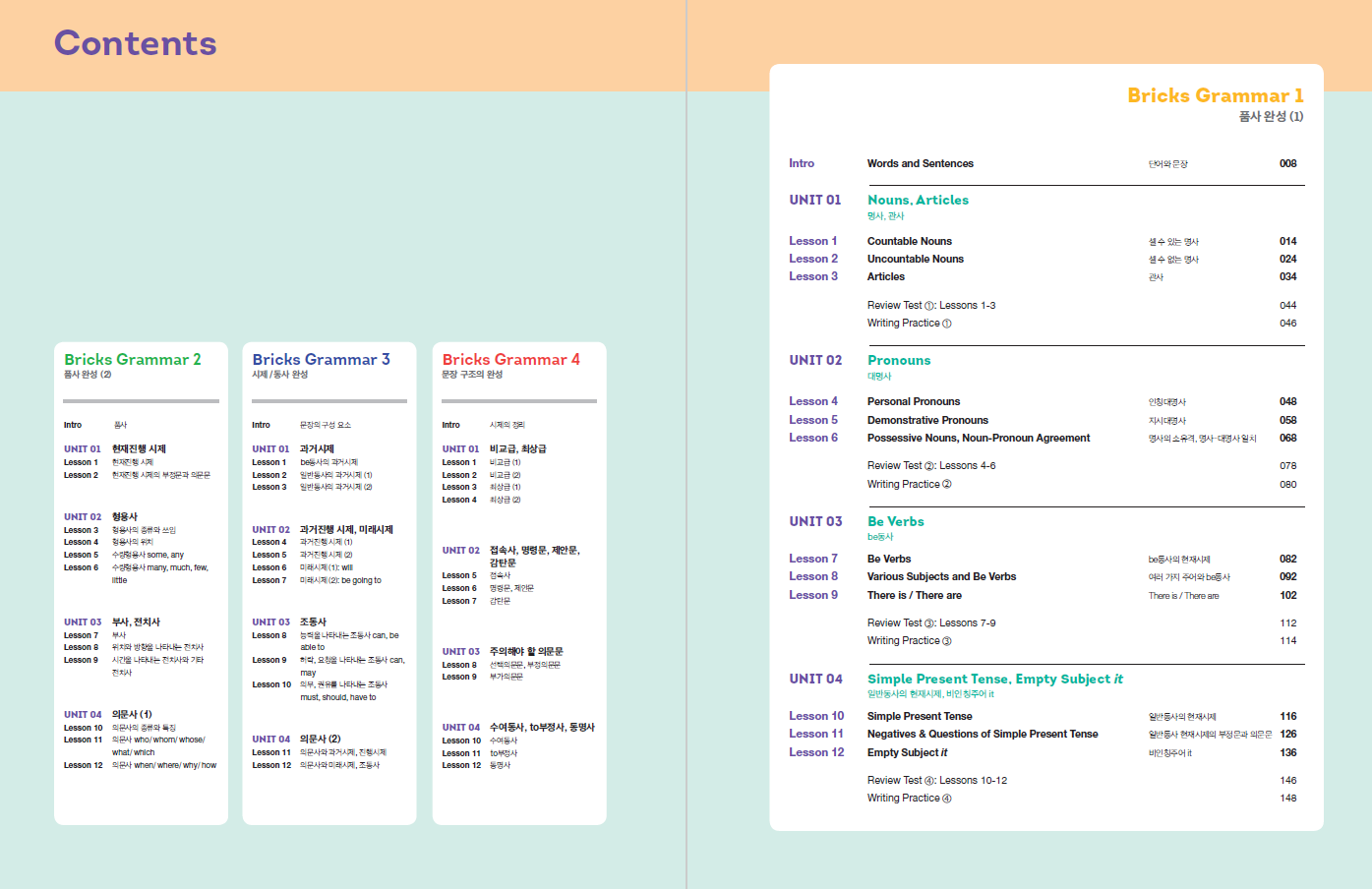
Task: Click page number "126"
Action: click(x=1288, y=734)
